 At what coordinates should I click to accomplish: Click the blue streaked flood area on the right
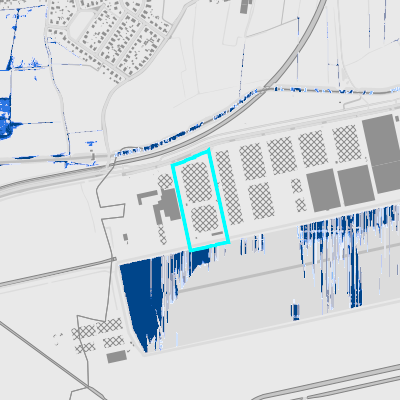(x=347, y=253)
